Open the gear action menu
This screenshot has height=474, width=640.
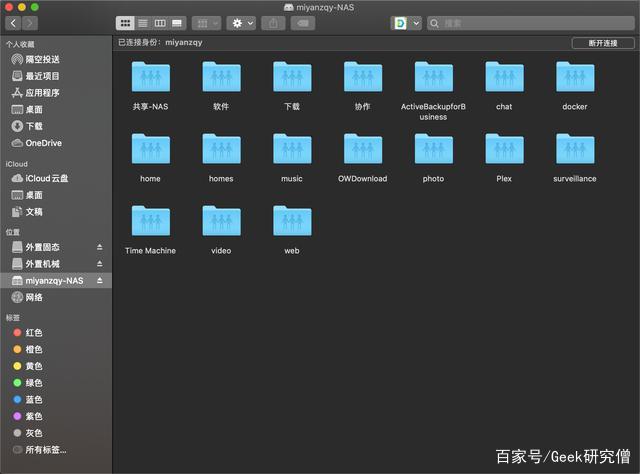[242, 23]
